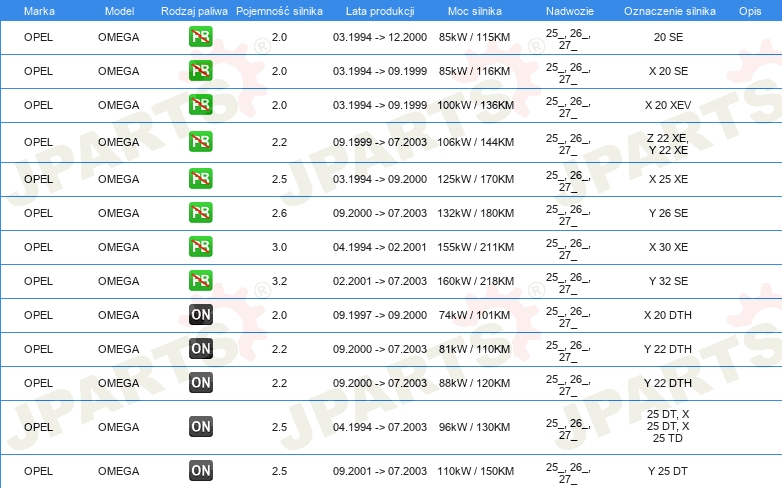Click the power value 106kW / 144KM
The image size is (782, 488).
(475, 142)
